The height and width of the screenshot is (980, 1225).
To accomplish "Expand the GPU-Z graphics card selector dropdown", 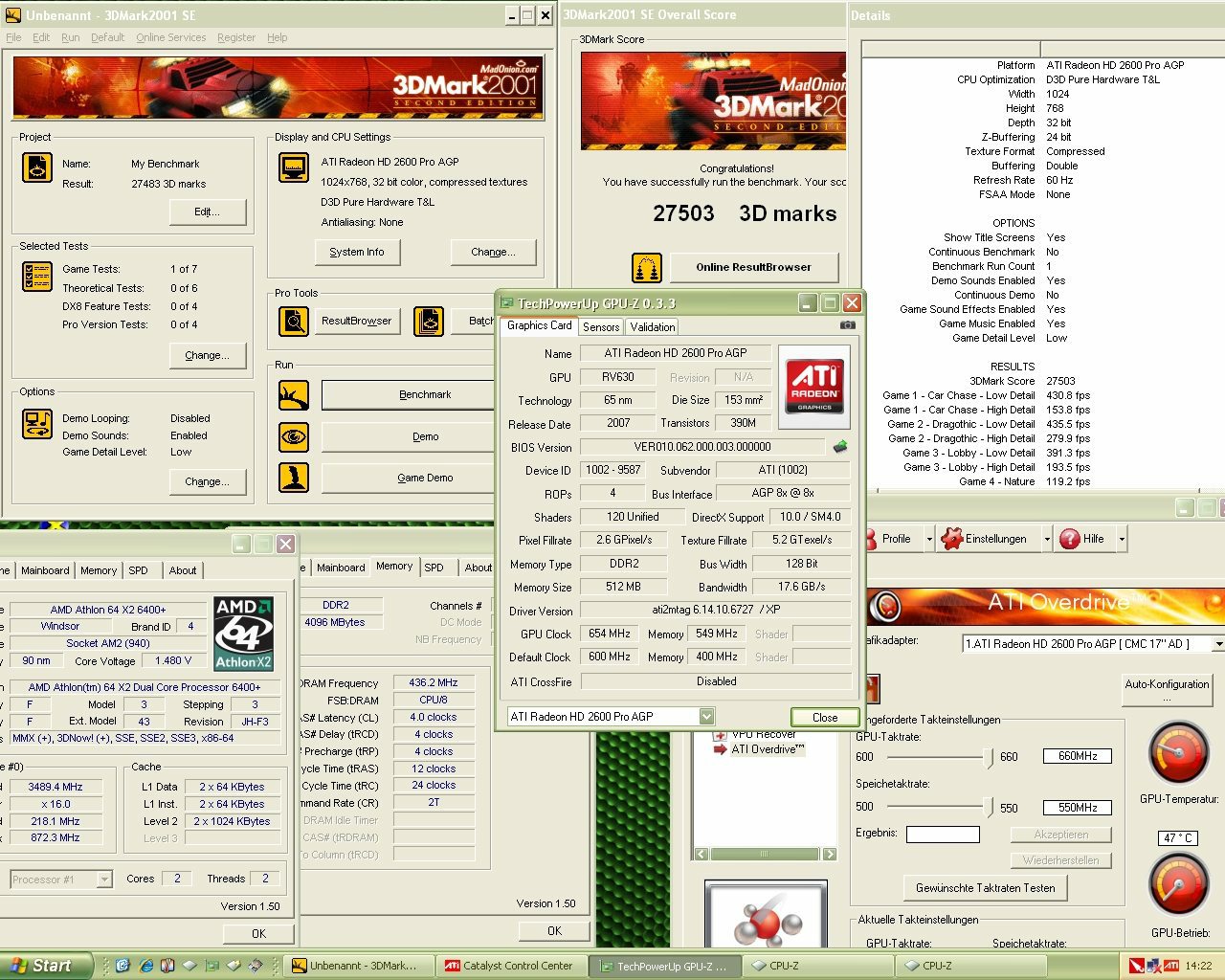I will [706, 717].
